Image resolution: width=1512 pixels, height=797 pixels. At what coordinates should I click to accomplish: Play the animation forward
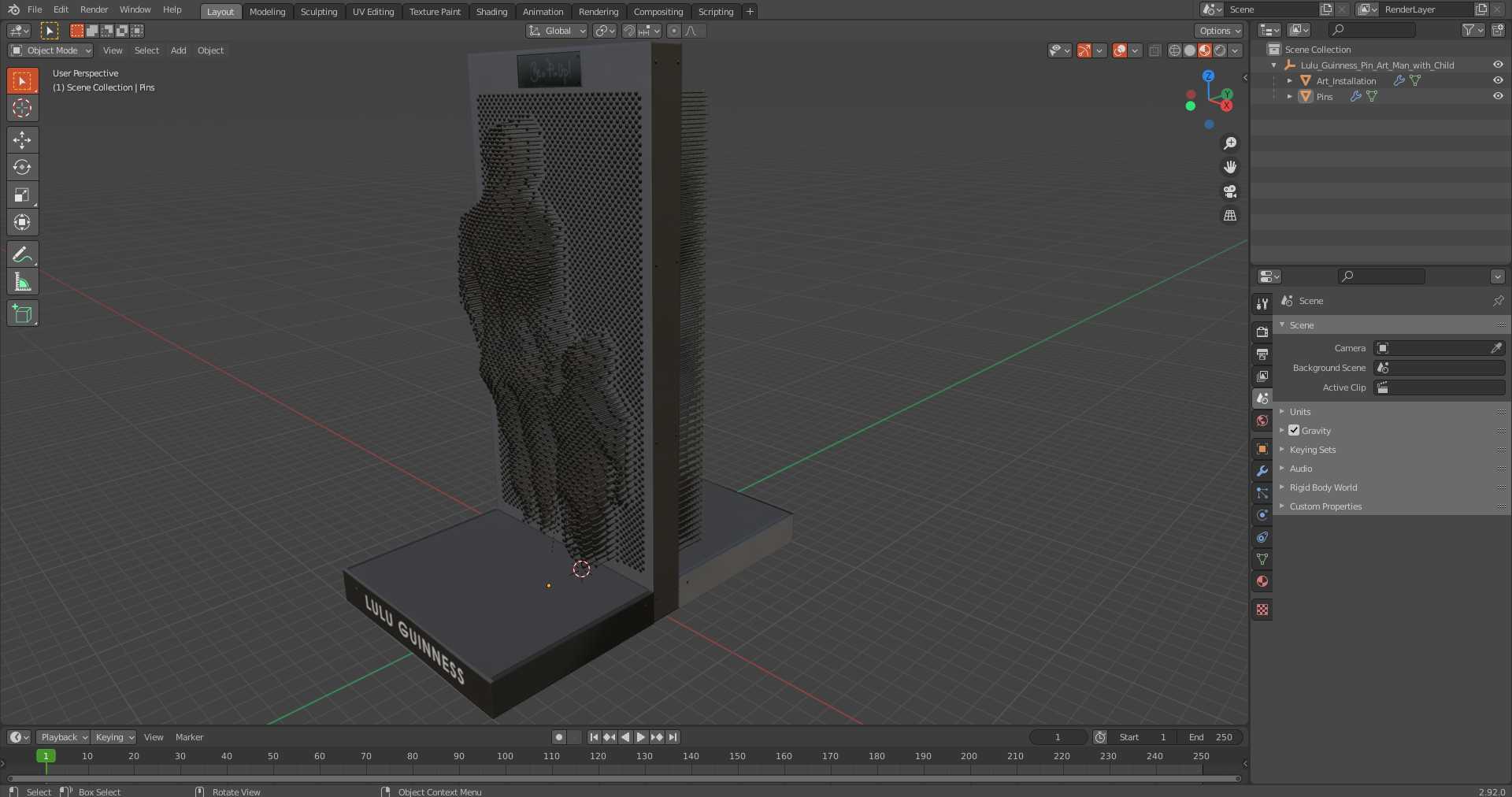pyautogui.click(x=641, y=737)
